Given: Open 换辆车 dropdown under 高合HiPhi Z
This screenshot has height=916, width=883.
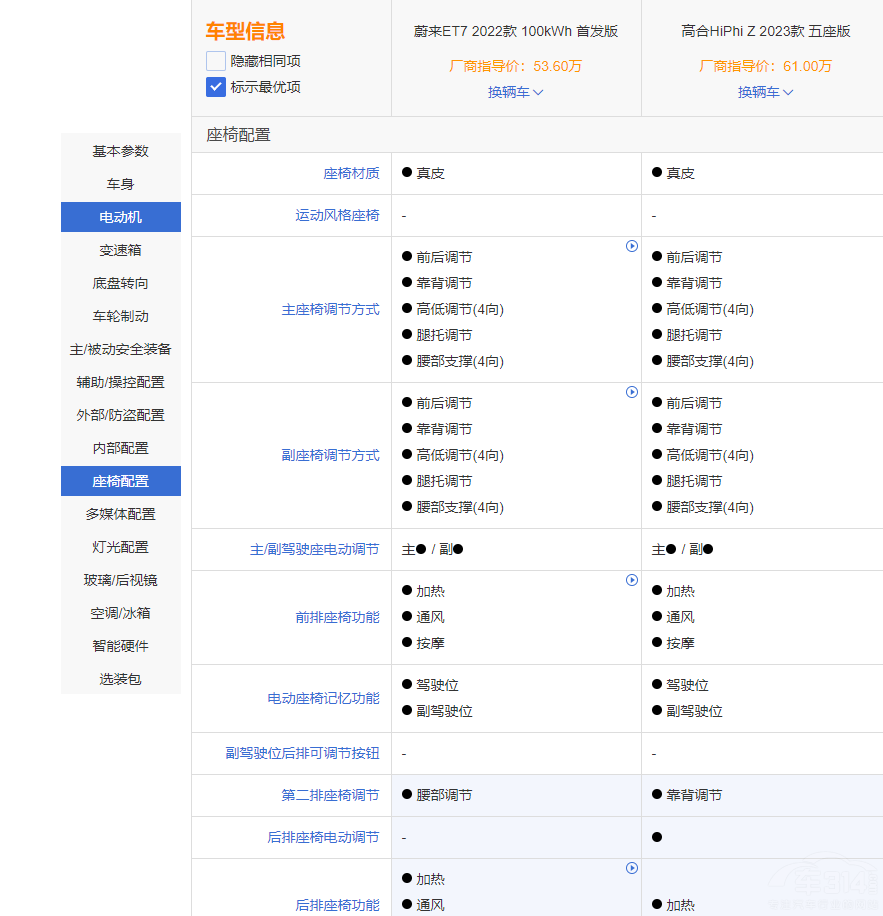Looking at the screenshot, I should click(x=765, y=92).
